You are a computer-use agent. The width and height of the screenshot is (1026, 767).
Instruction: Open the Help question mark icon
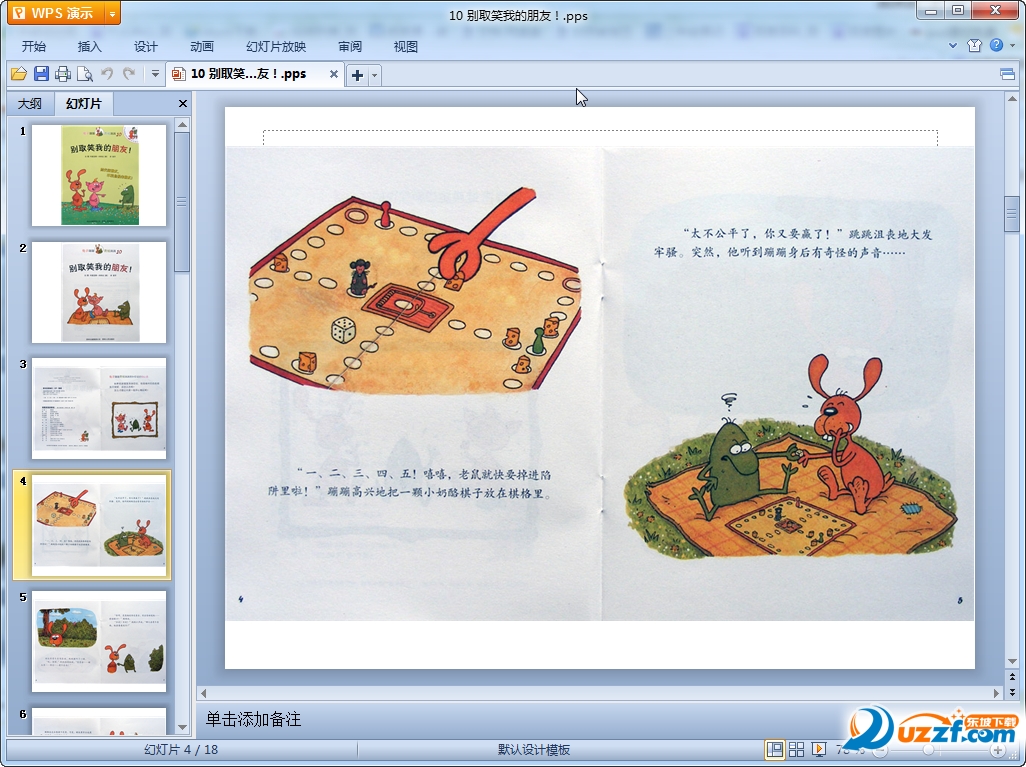click(997, 45)
